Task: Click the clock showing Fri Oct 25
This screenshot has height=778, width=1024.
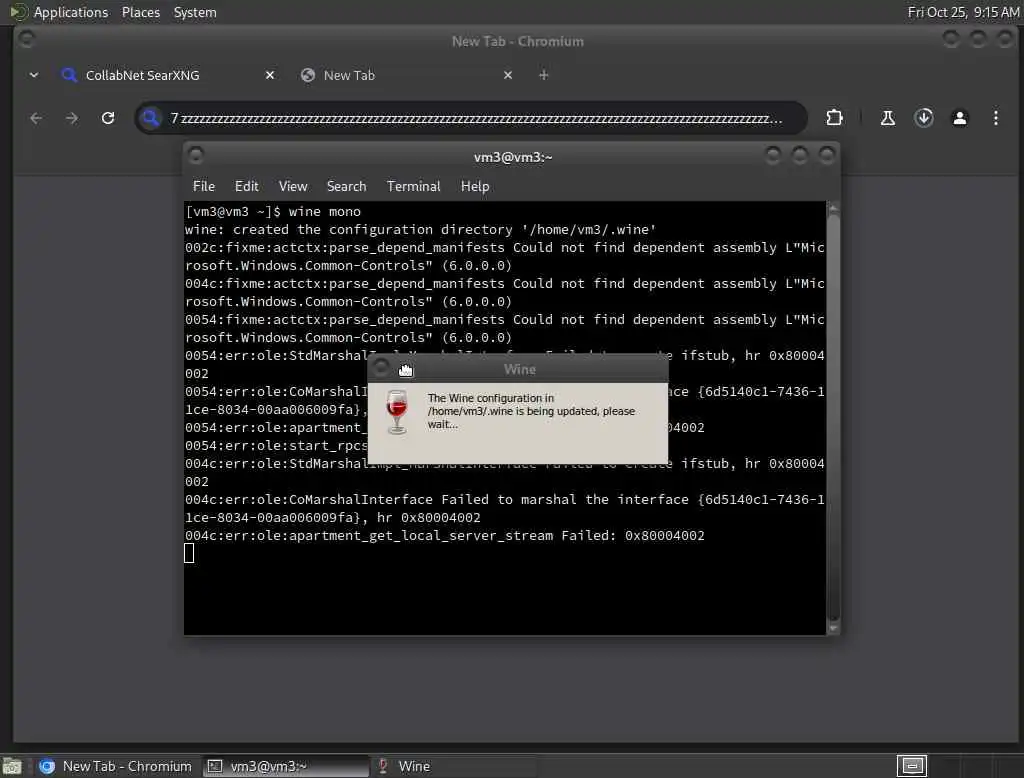Action: 963,12
